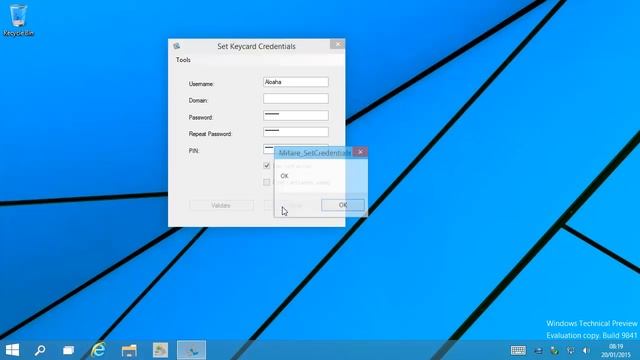
Task: Open the touch keyboard tray icon
Action: click(x=518, y=350)
